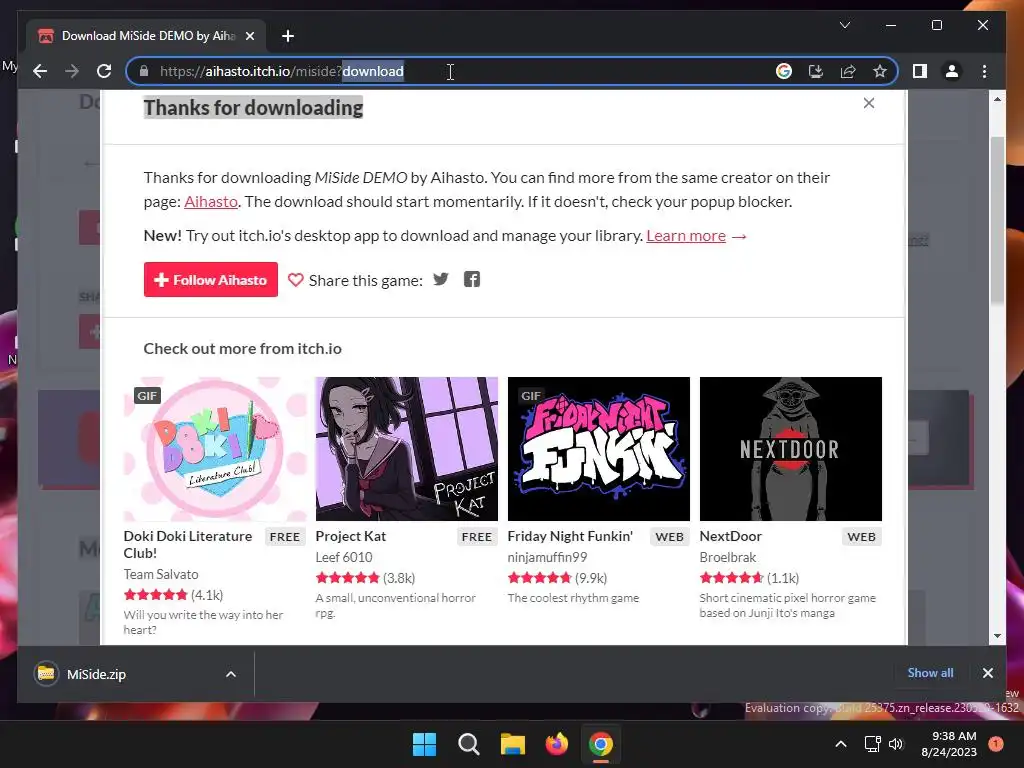Image resolution: width=1024 pixels, height=768 pixels.
Task: Click the install app icon in address bar
Action: 816,71
